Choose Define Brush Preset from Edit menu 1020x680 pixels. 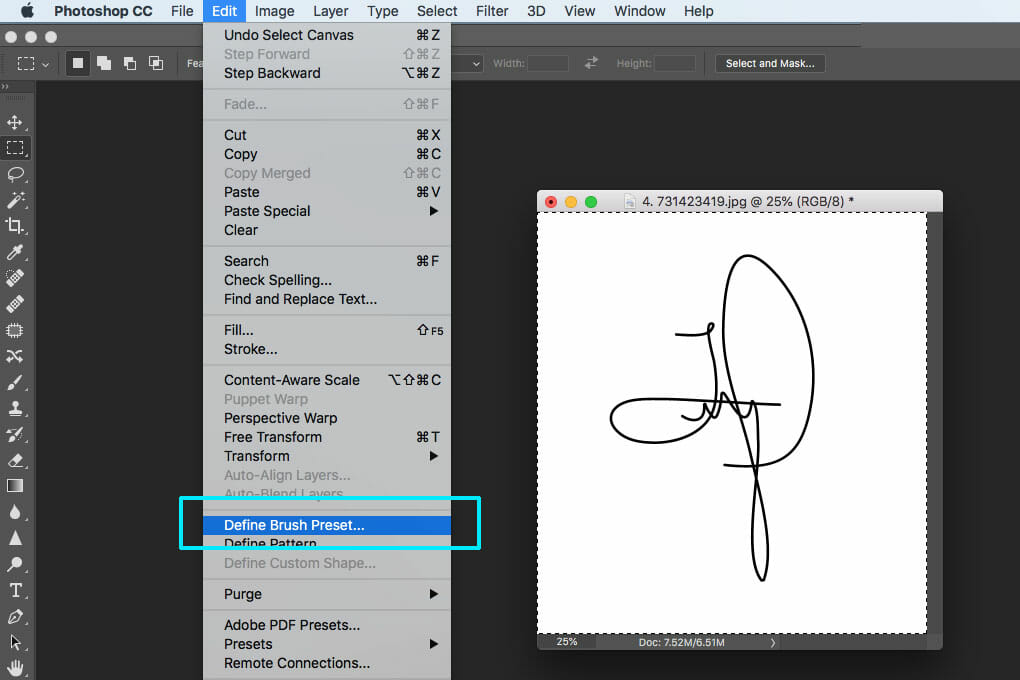tap(294, 525)
